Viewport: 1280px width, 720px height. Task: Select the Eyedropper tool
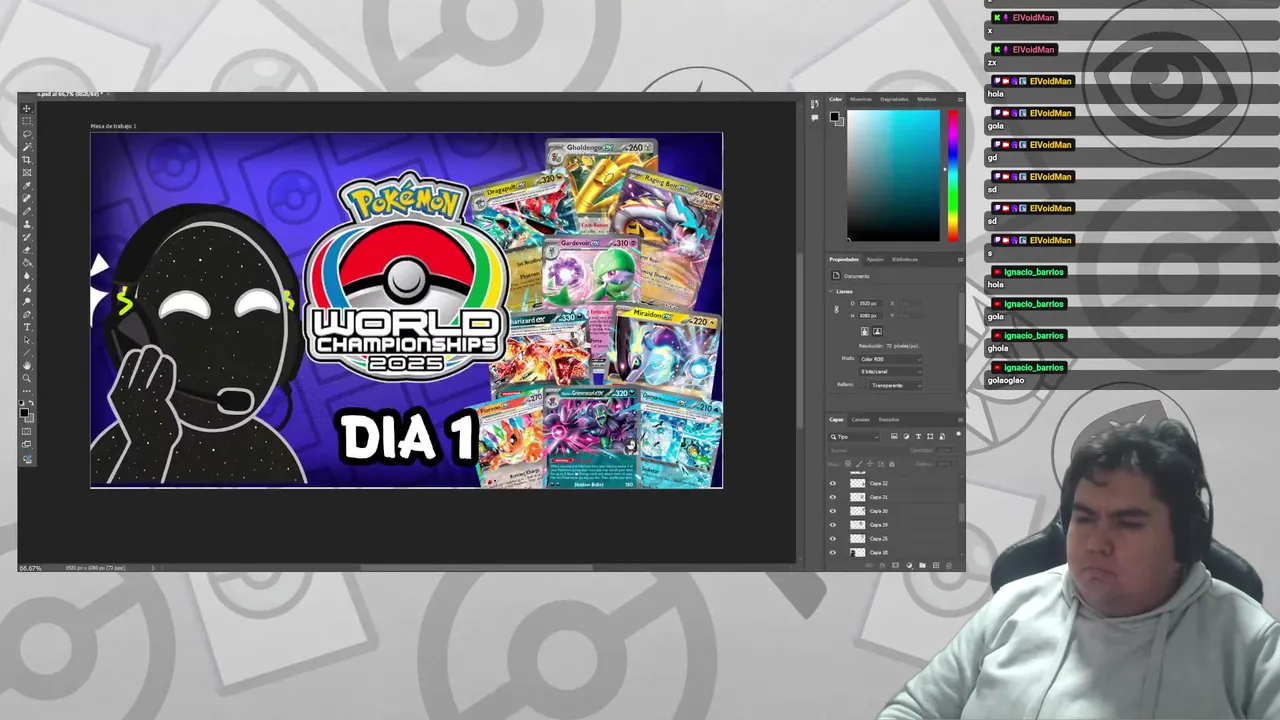[27, 185]
